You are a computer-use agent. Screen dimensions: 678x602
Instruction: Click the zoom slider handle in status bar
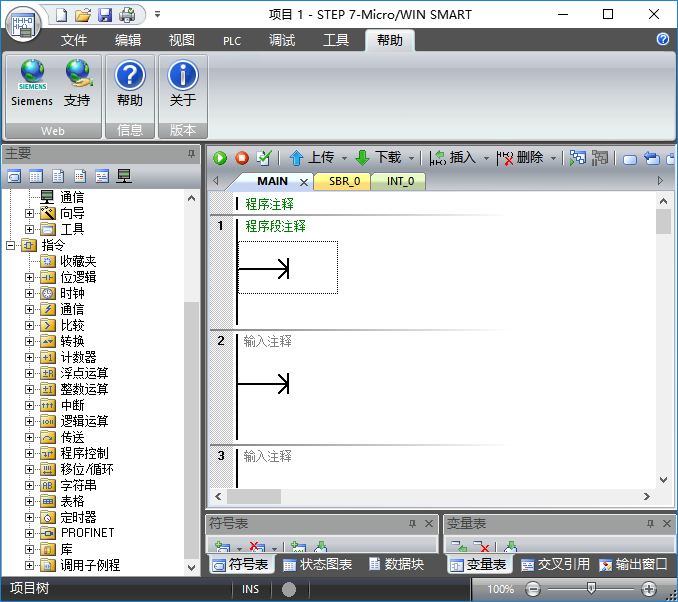click(591, 588)
